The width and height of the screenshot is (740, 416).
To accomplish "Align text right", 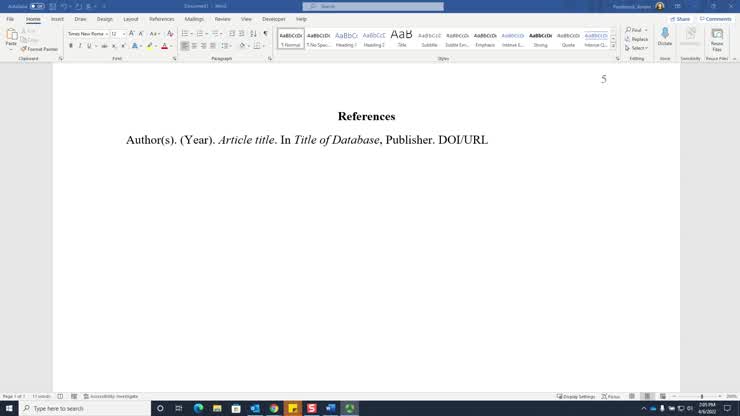I will 203,46.
